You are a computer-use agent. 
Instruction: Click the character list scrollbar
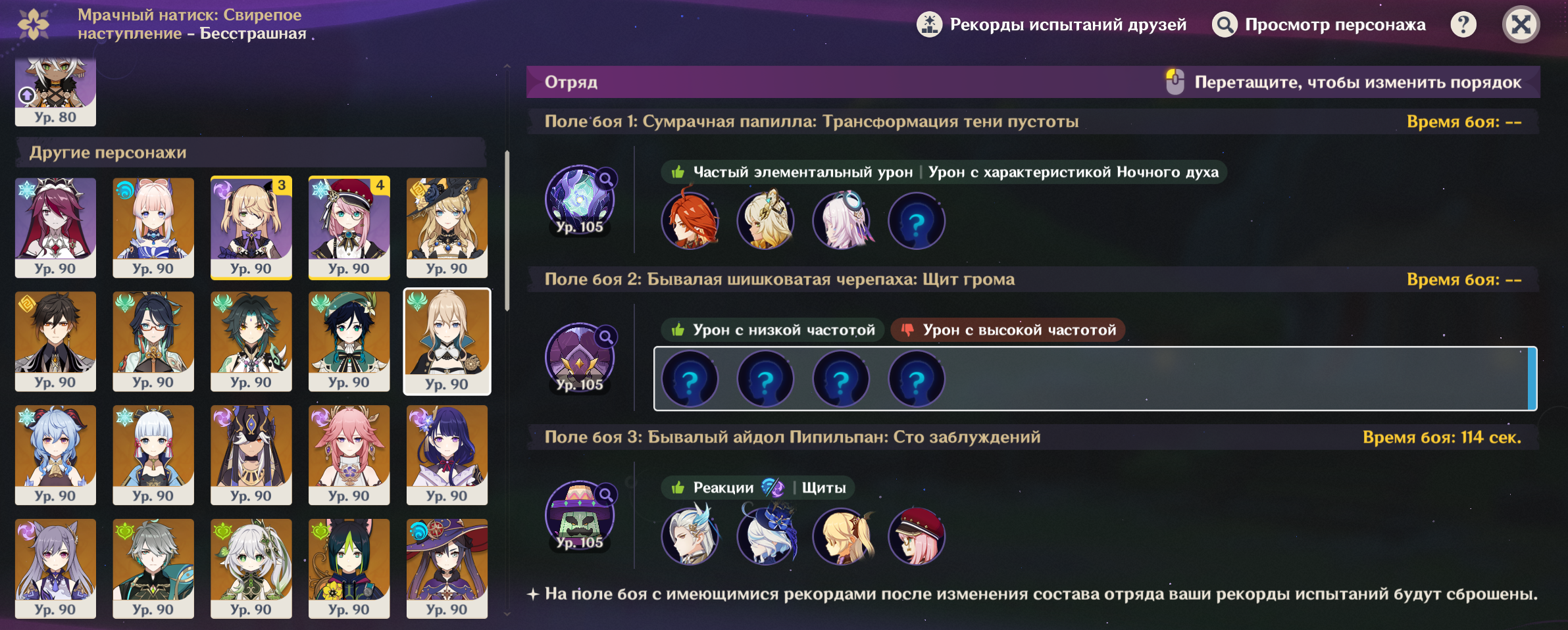[x=507, y=230]
